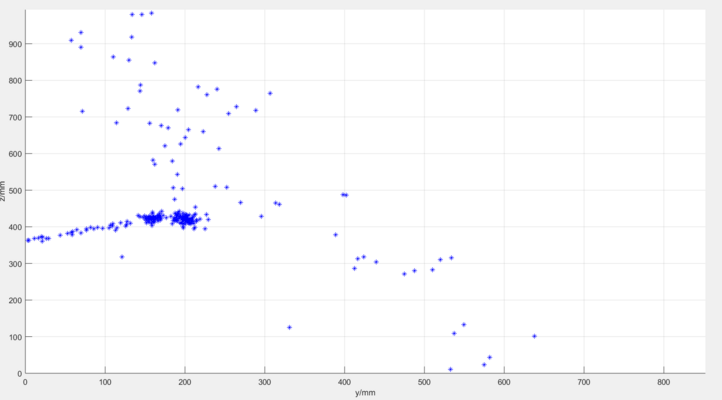Screen dimensions: 722x400
Task: Click the 200 tick label on z axis
Action: [x=15, y=300]
